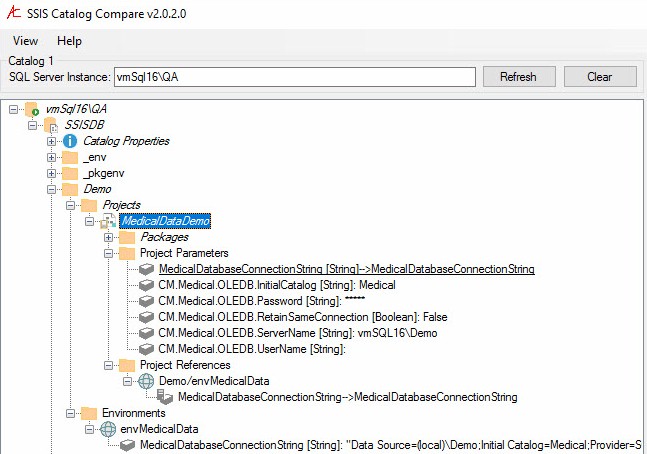The image size is (647, 454).
Task: Select the _pkgenv folder label
Action: tap(104, 173)
